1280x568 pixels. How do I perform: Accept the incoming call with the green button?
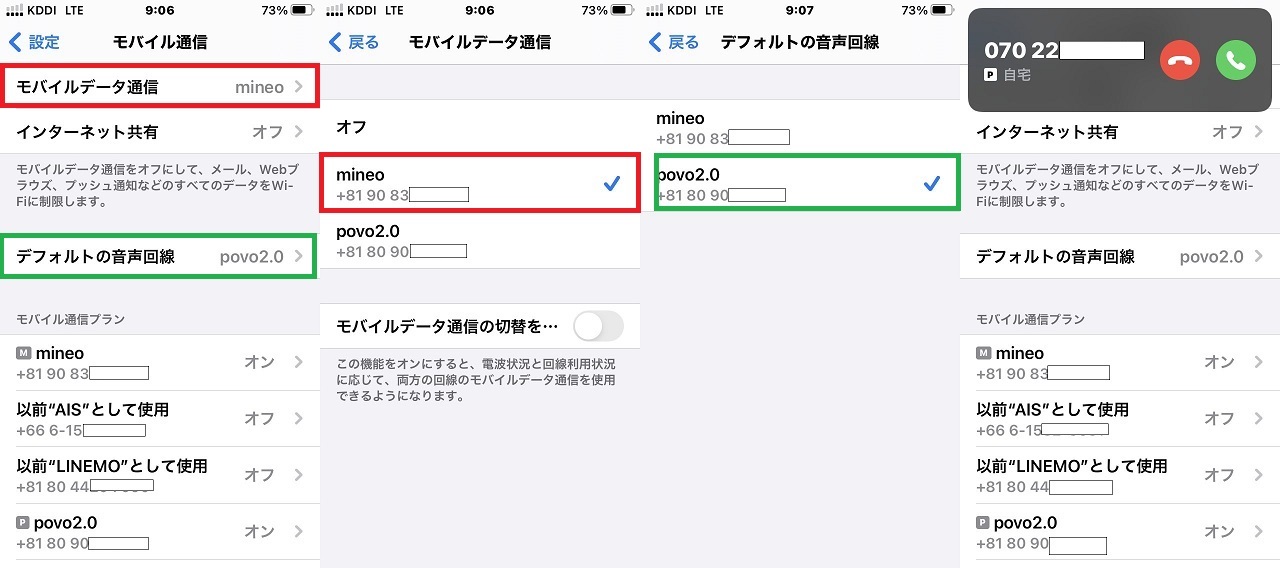pos(1236,61)
